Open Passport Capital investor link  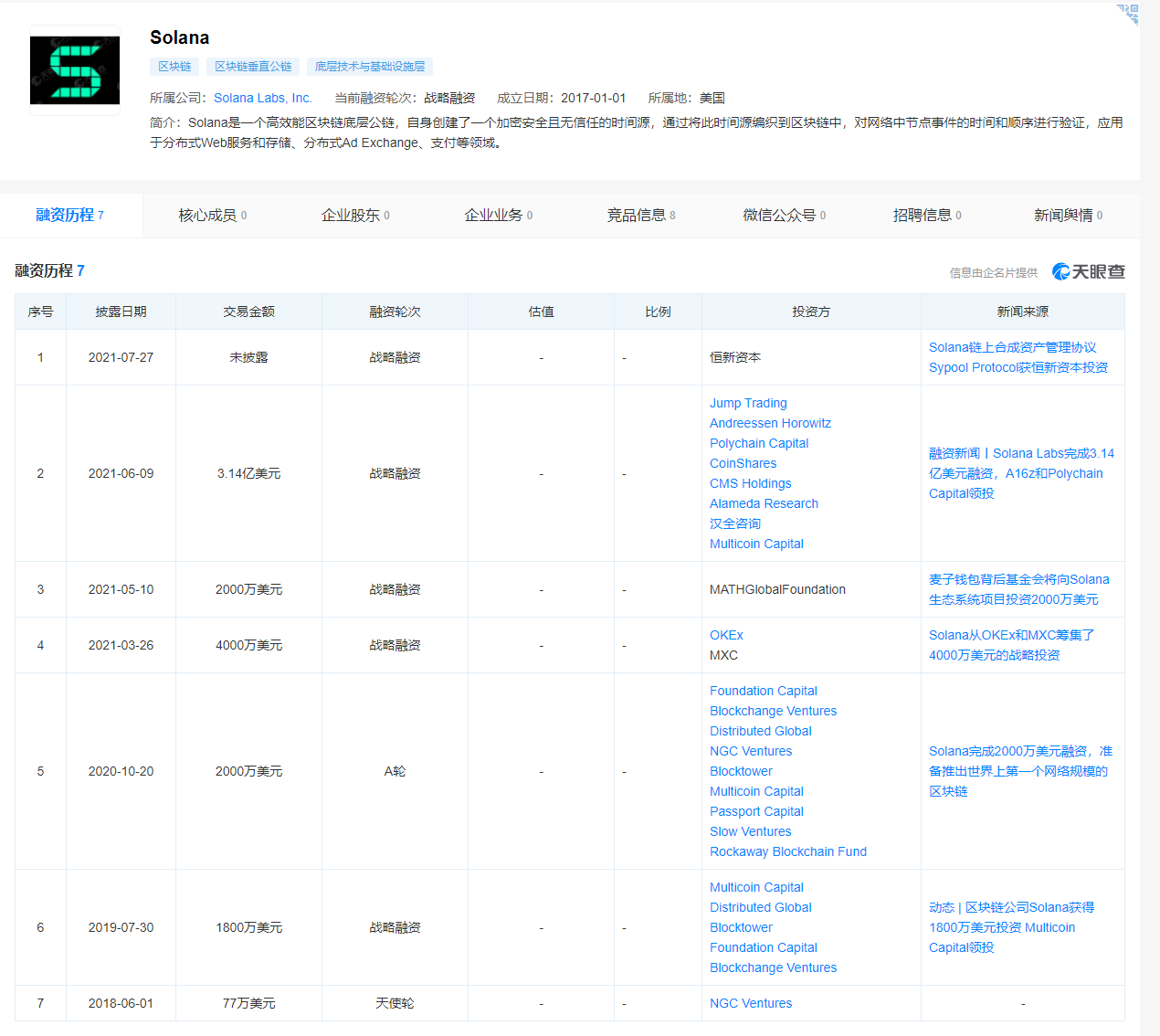(x=756, y=811)
